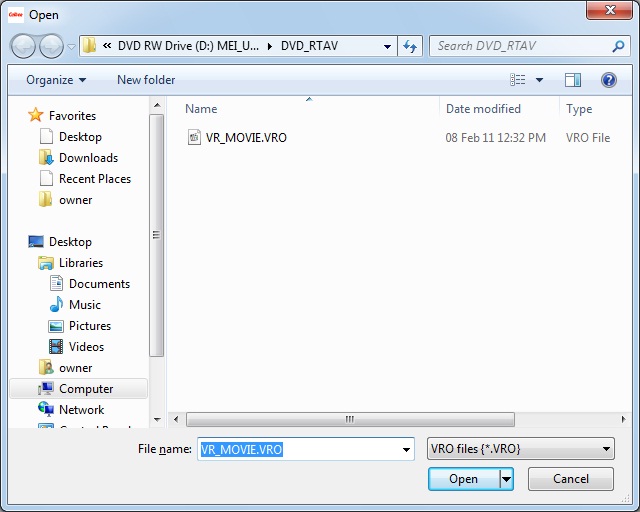Click the Open button
Screen dimensions: 640x512
(464, 479)
